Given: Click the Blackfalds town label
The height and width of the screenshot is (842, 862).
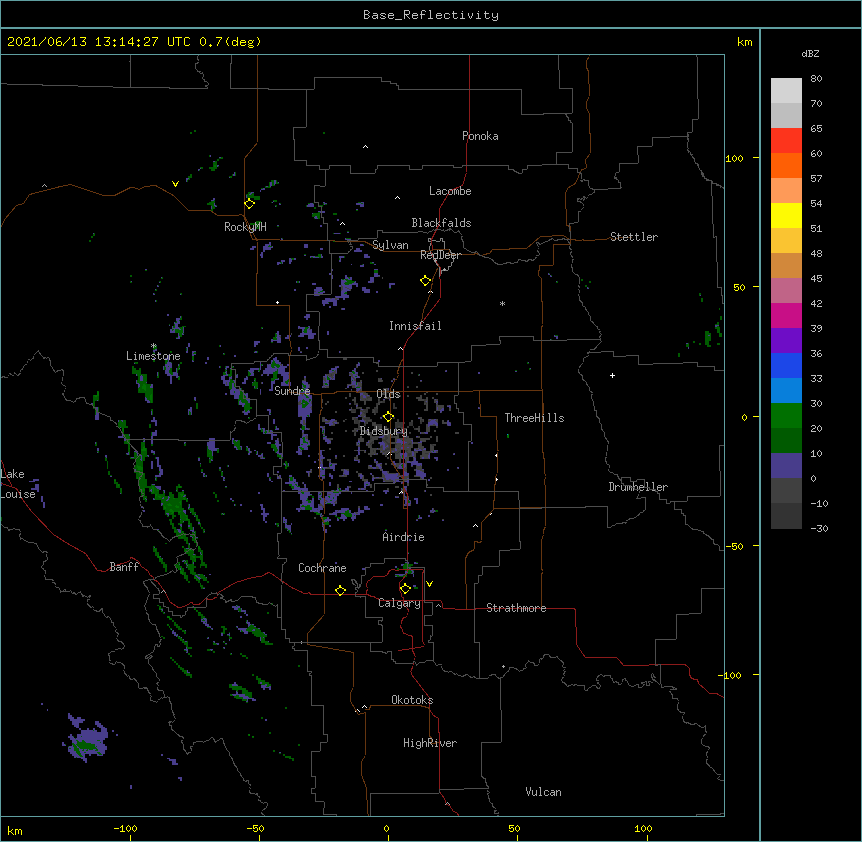Looking at the screenshot, I should [x=441, y=223].
